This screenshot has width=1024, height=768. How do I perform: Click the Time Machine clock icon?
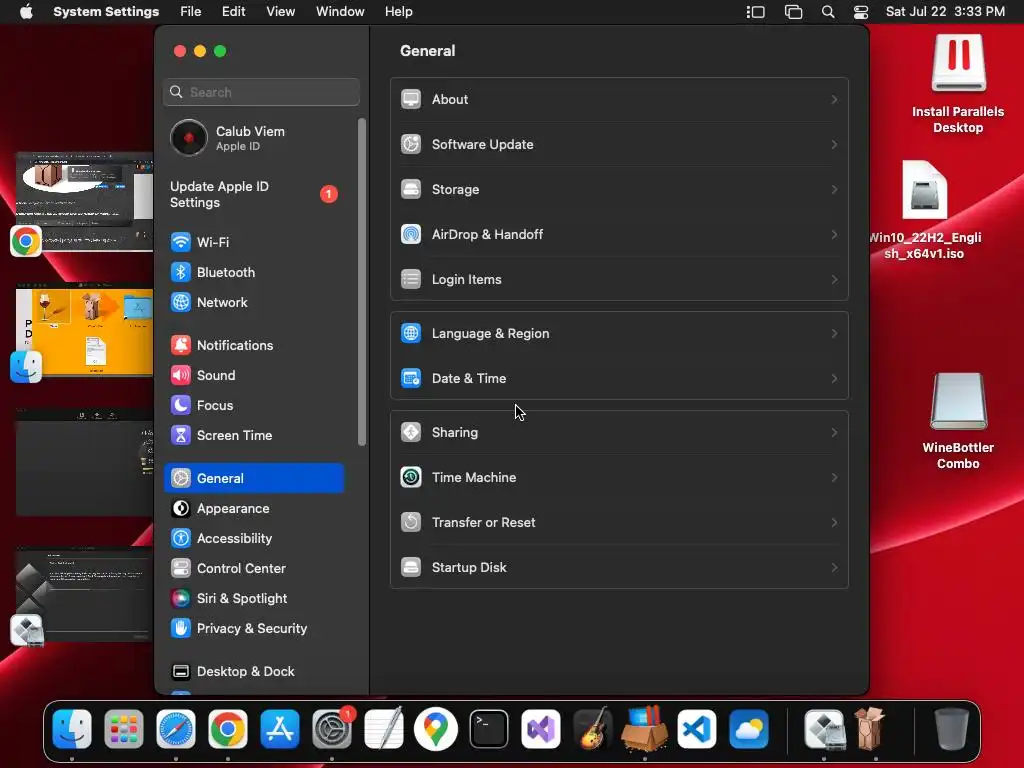[x=411, y=477]
